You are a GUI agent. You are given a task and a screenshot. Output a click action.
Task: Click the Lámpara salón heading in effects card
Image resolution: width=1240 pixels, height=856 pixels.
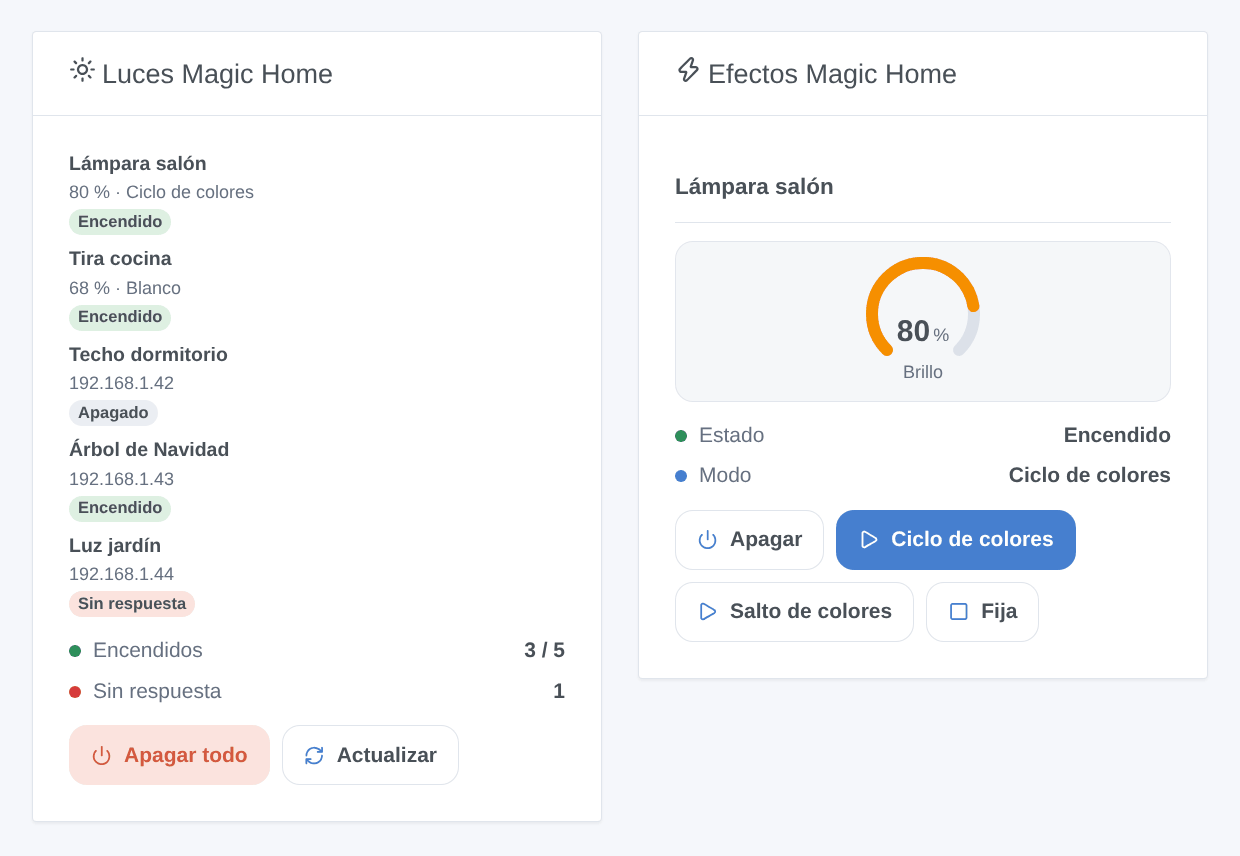[x=754, y=187]
